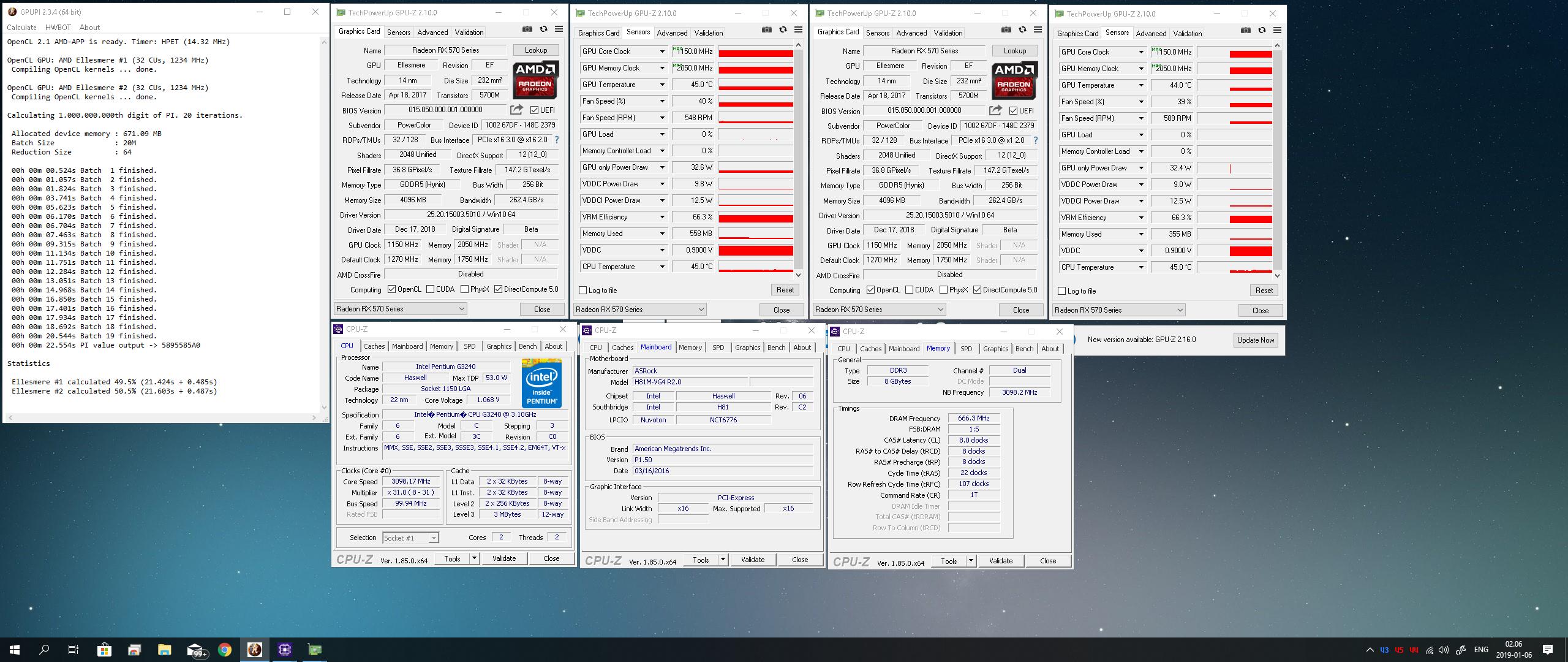The width and height of the screenshot is (1568, 662).
Task: Open SPD tab in CPU-Z Mainboard window
Action: tap(718, 348)
